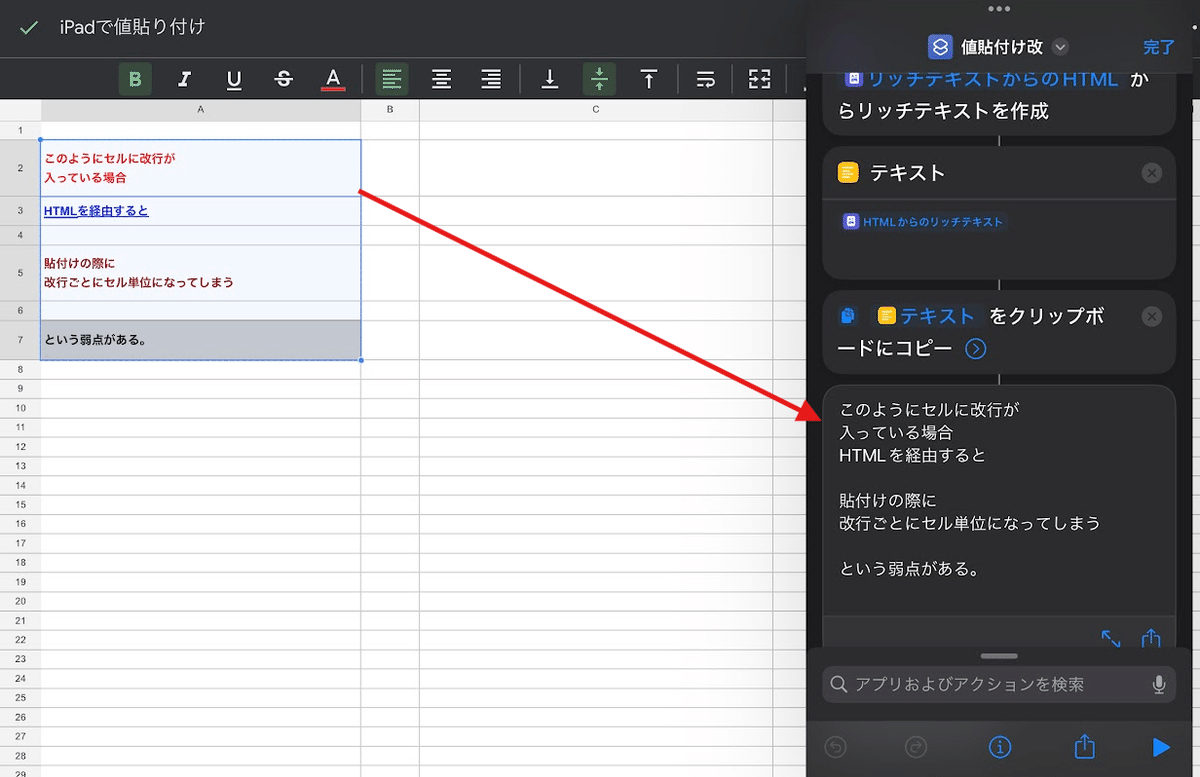
Task: Select row 5 header
Action: tap(20, 272)
